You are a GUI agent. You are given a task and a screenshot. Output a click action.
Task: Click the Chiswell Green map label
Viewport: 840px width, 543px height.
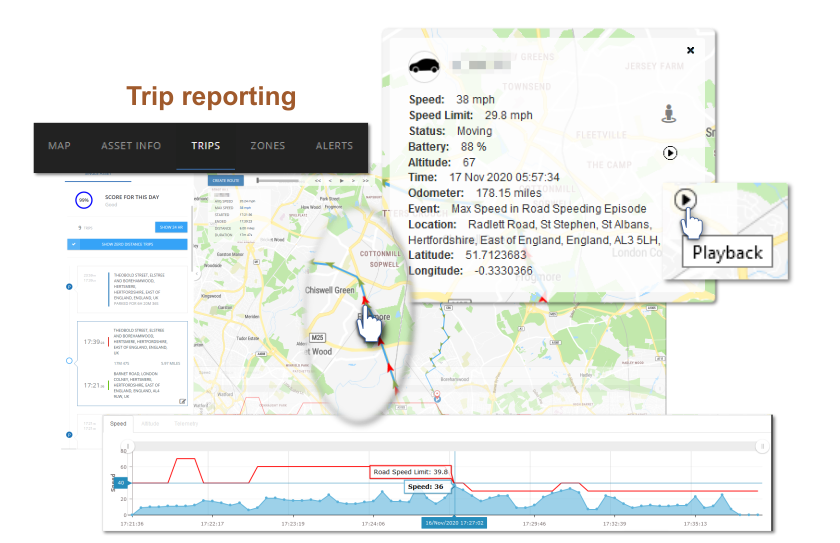tap(329, 290)
